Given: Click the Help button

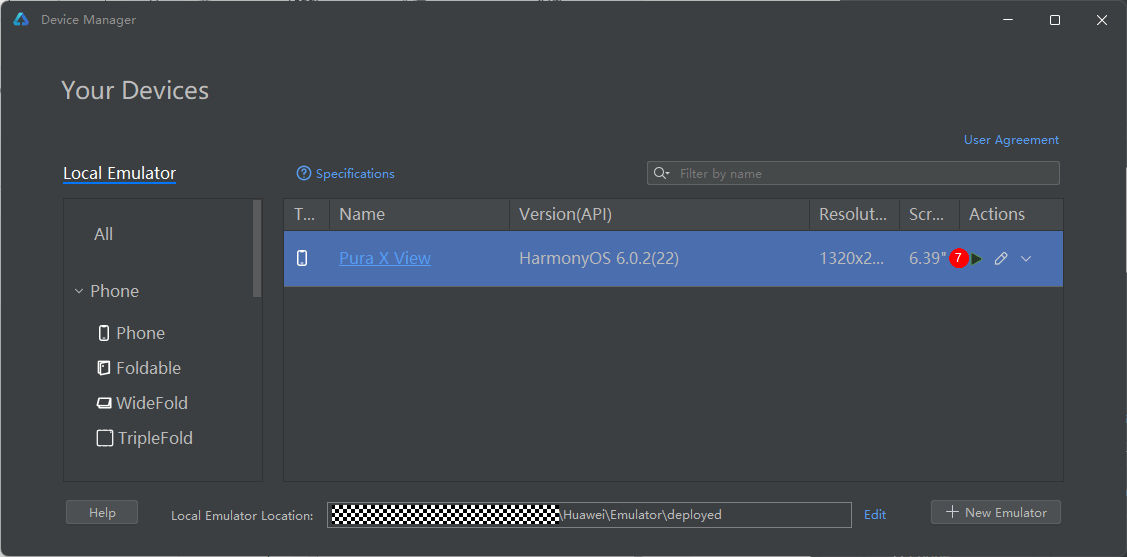Looking at the screenshot, I should pos(102,512).
